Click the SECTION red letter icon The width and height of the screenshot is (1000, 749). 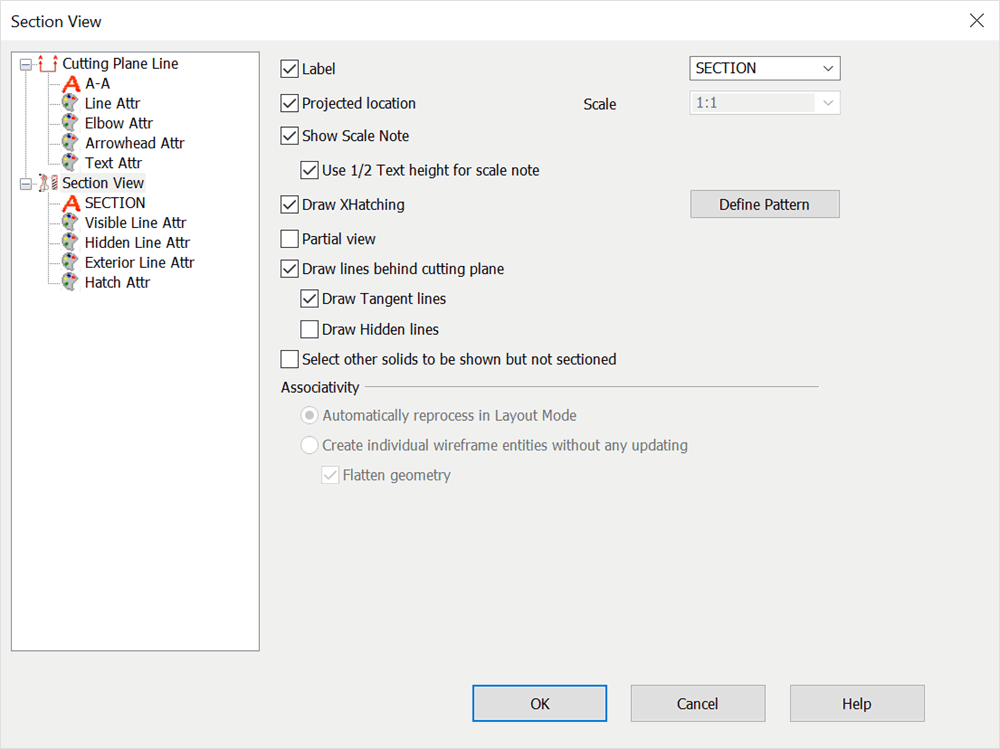[73, 202]
